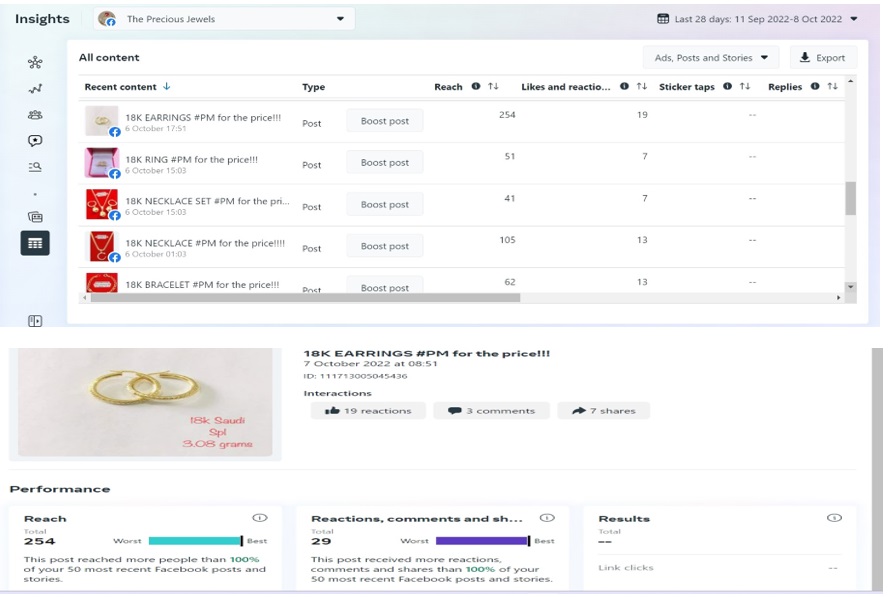Click Export to download content data
Screen dimensions: 888x597
(823, 57)
